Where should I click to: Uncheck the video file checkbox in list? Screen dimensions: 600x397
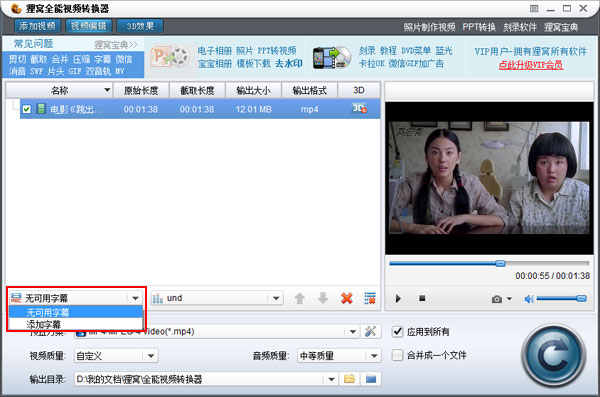pos(26,109)
